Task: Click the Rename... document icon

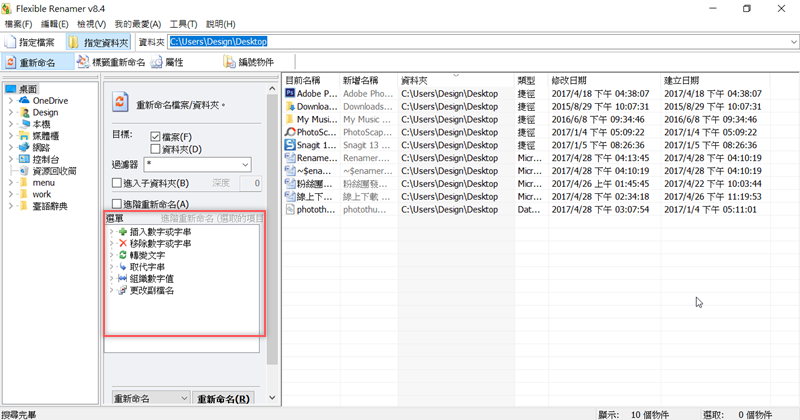Action: (x=290, y=158)
